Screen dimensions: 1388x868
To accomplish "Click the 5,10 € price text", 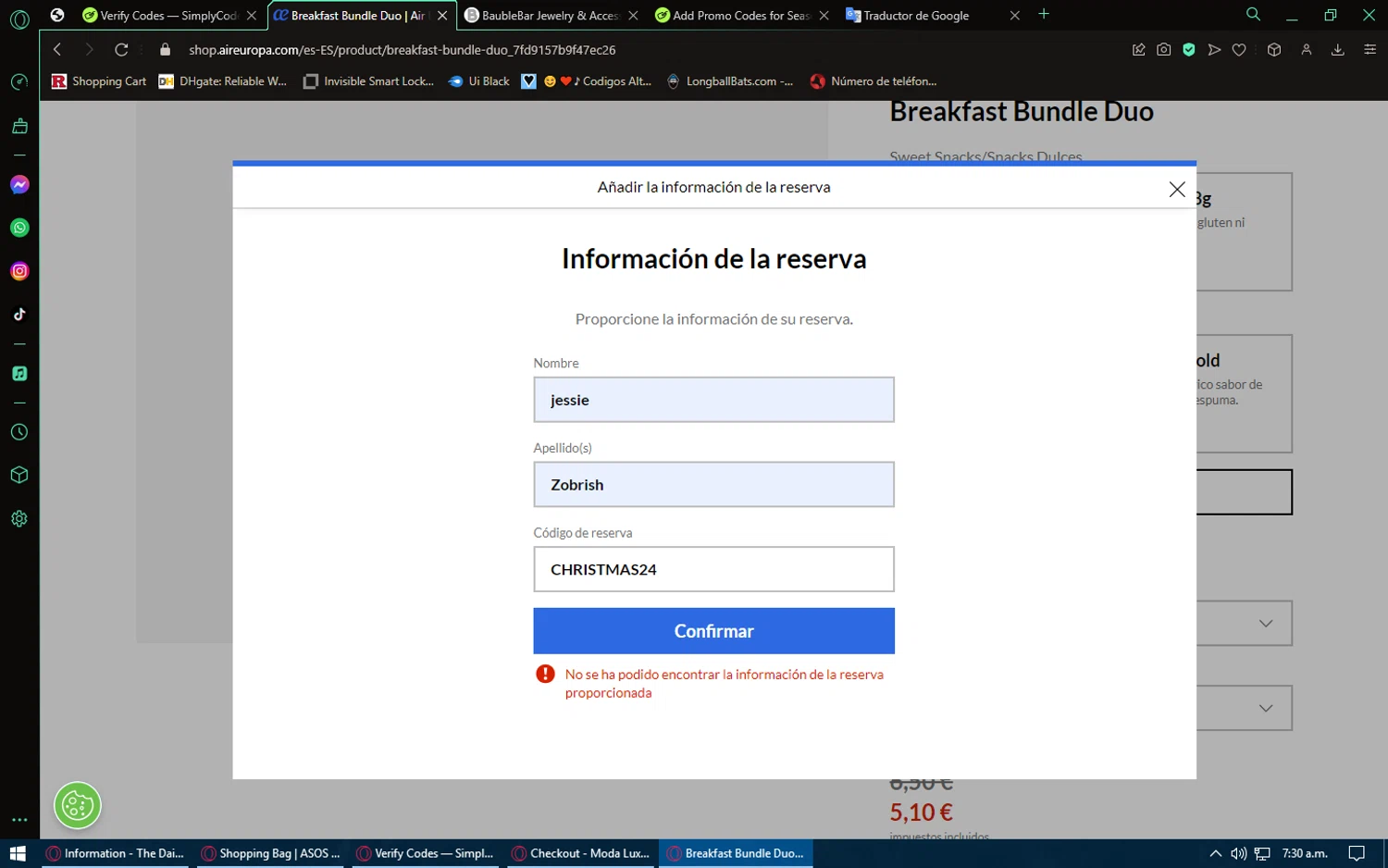I will click(x=921, y=812).
